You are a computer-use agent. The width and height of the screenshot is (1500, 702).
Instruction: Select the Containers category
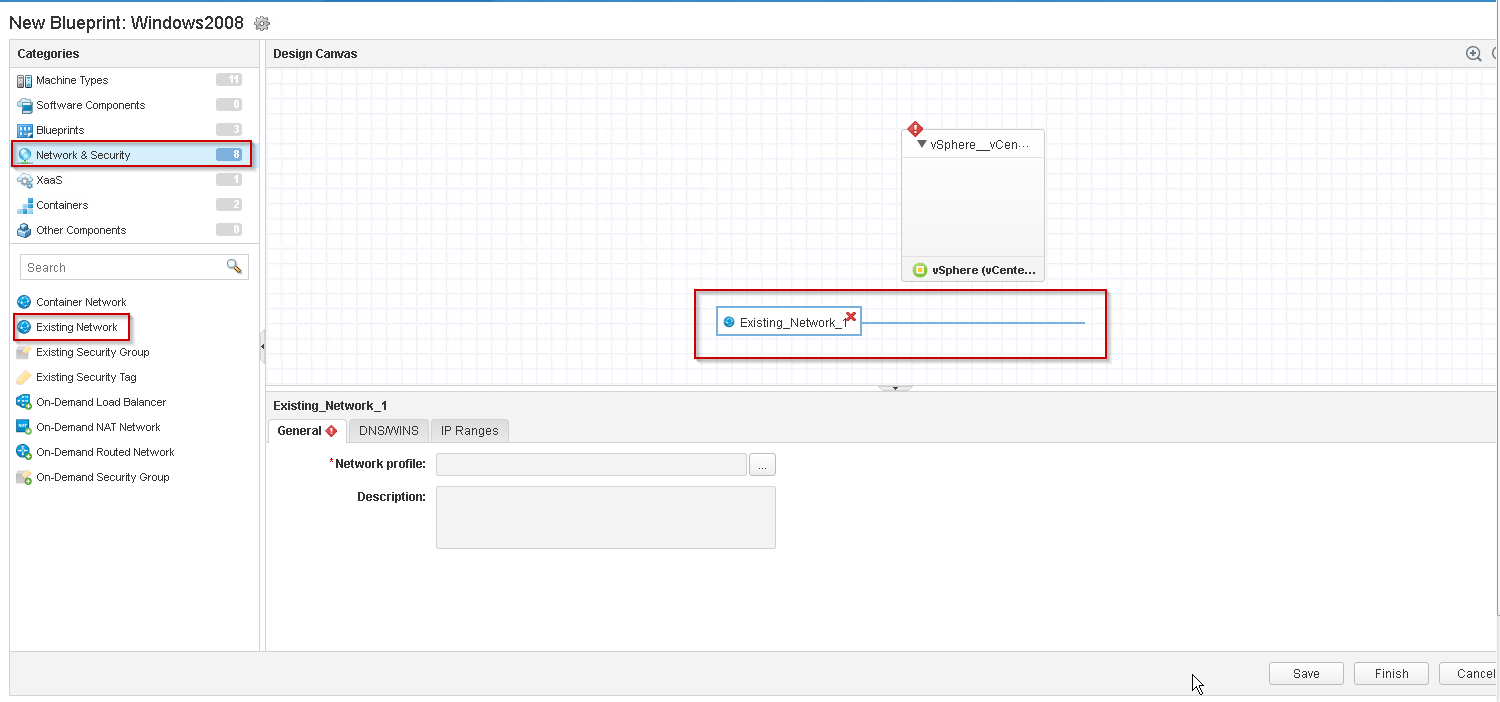(x=62, y=205)
